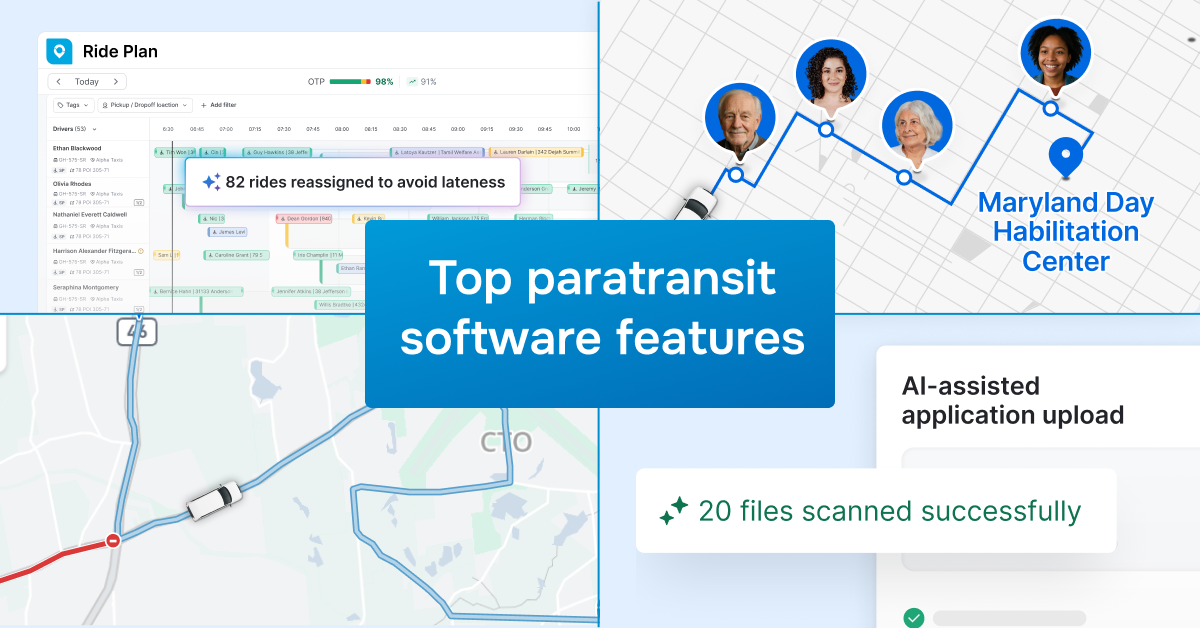Click the Ride Plan location pin logo

60,51
